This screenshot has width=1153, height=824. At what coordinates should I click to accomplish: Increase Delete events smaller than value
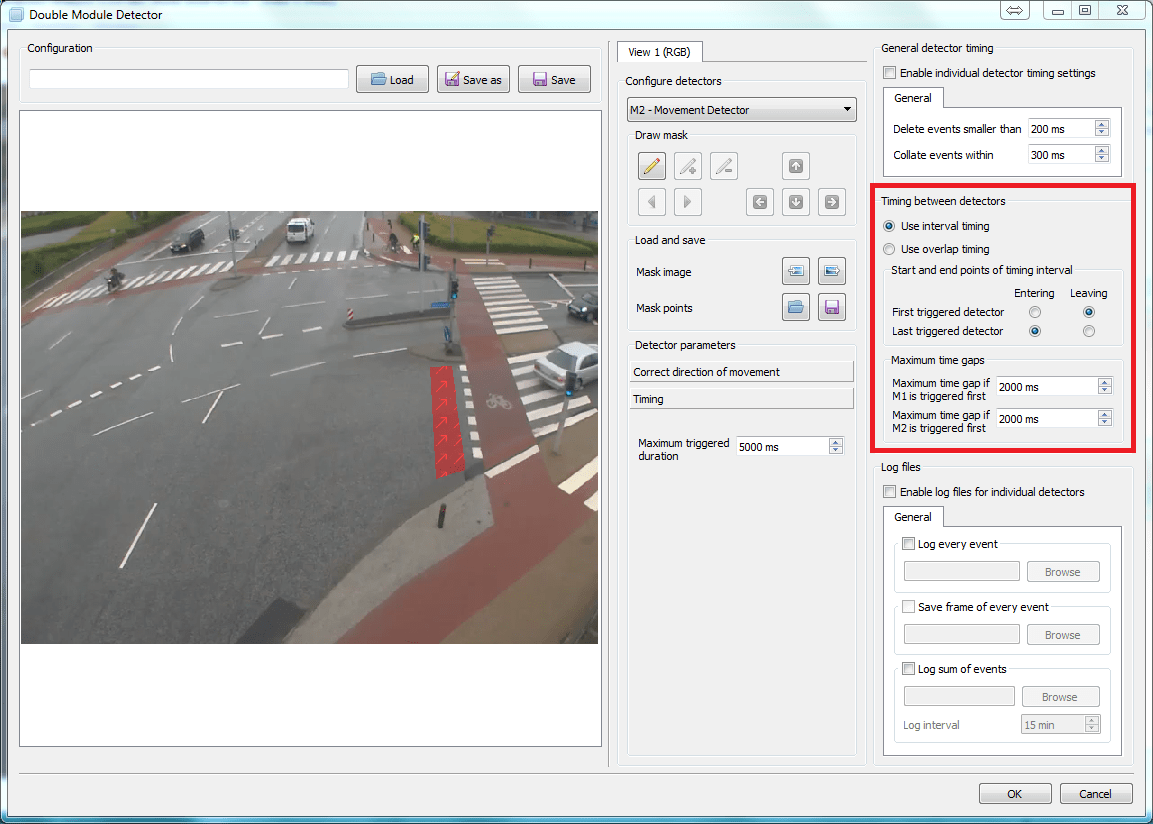pyautogui.click(x=1102, y=124)
